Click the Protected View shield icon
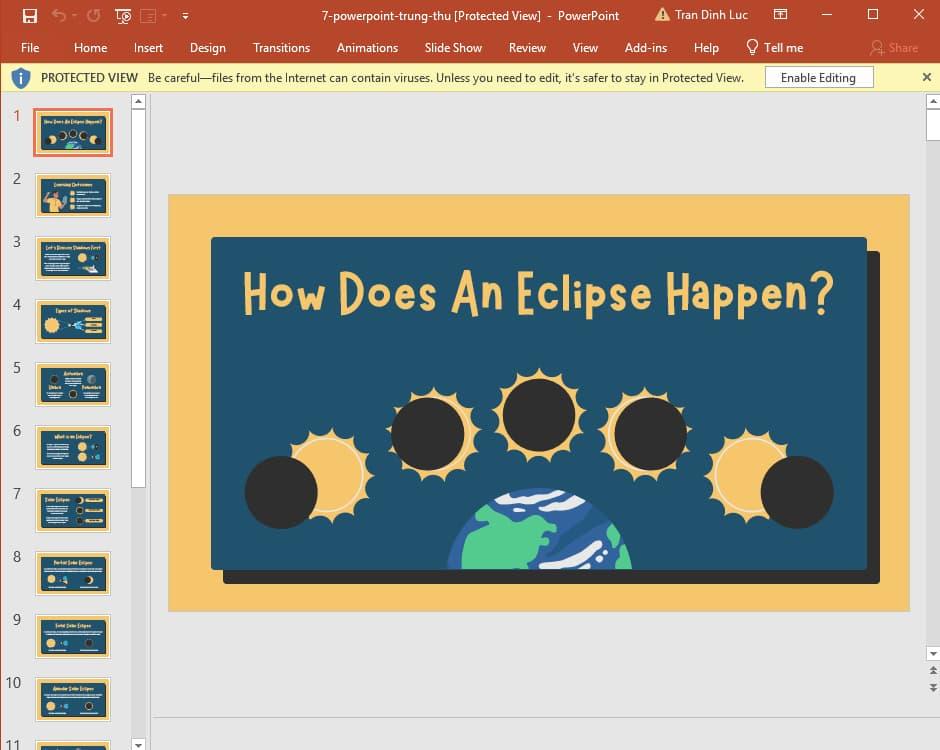The height and width of the screenshot is (750, 940). click(21, 78)
